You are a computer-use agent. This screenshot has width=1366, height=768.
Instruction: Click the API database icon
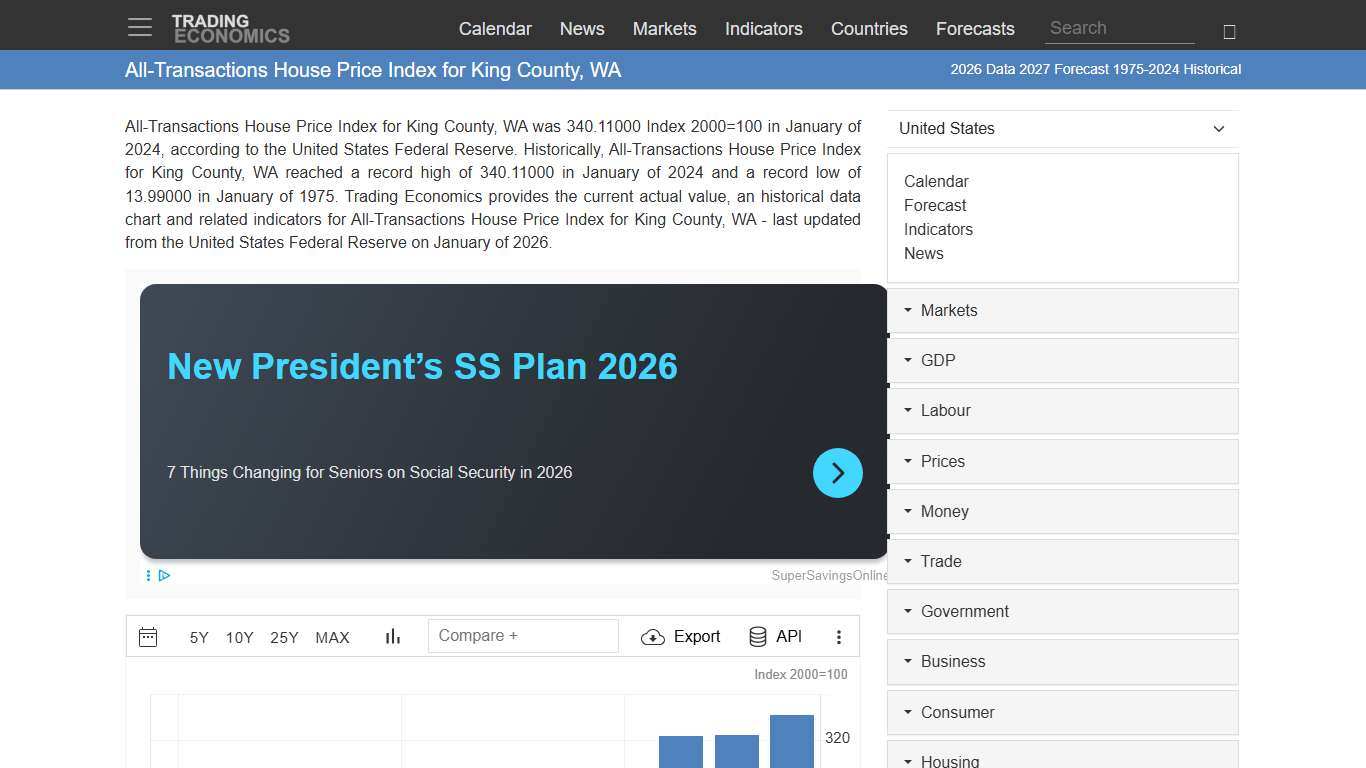(758, 637)
